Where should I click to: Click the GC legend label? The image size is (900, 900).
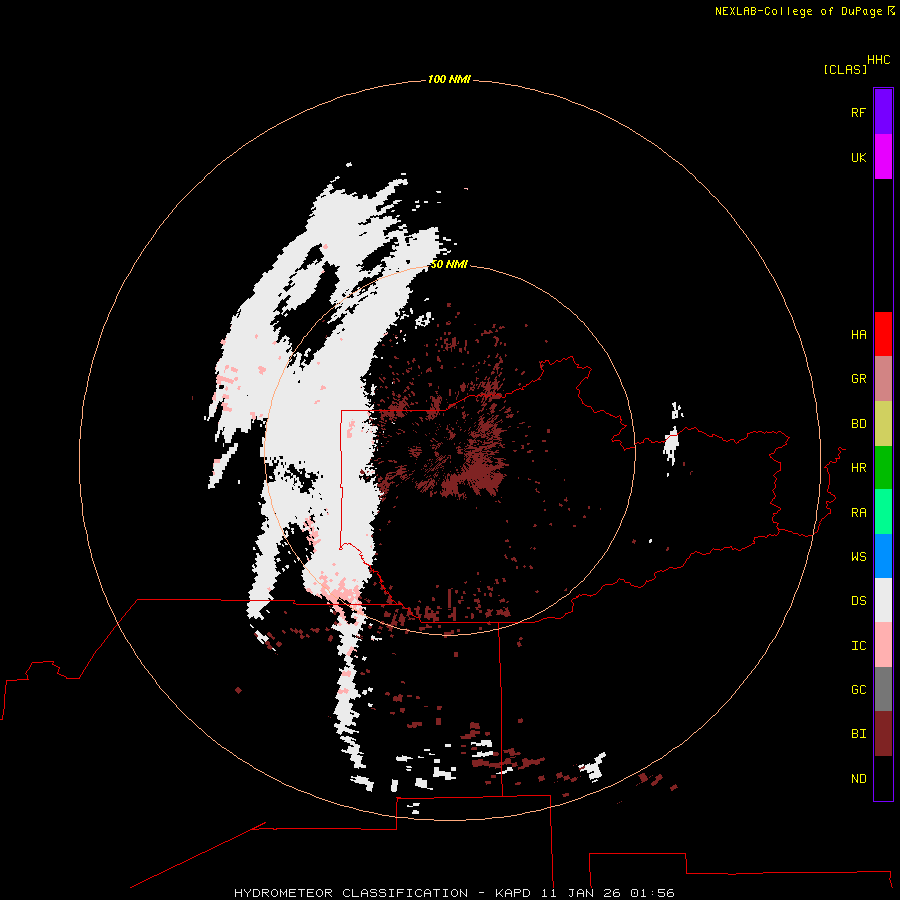[858, 690]
